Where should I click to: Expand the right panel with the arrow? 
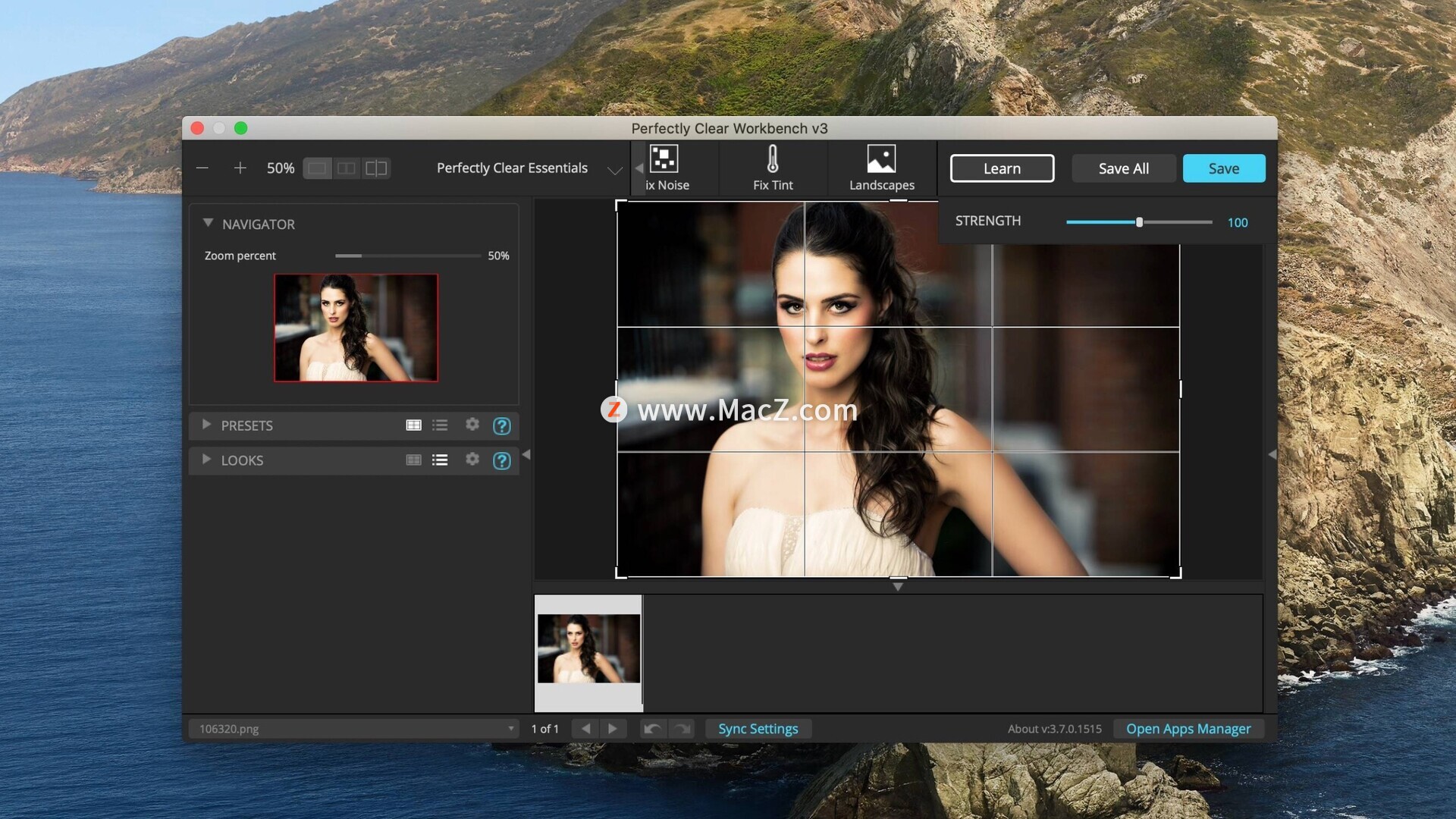tap(1272, 454)
